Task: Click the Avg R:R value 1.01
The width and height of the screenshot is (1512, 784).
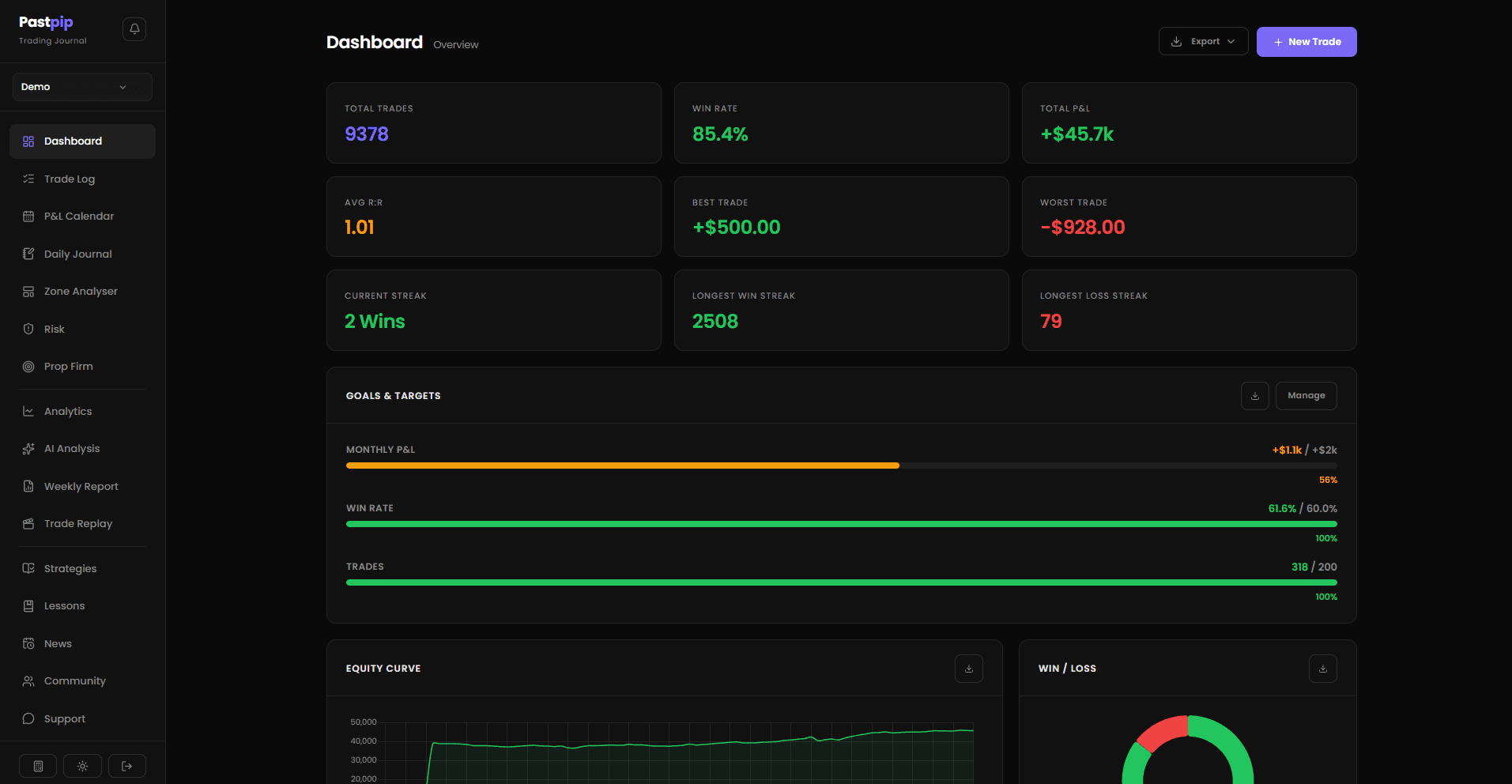Action: [x=360, y=228]
